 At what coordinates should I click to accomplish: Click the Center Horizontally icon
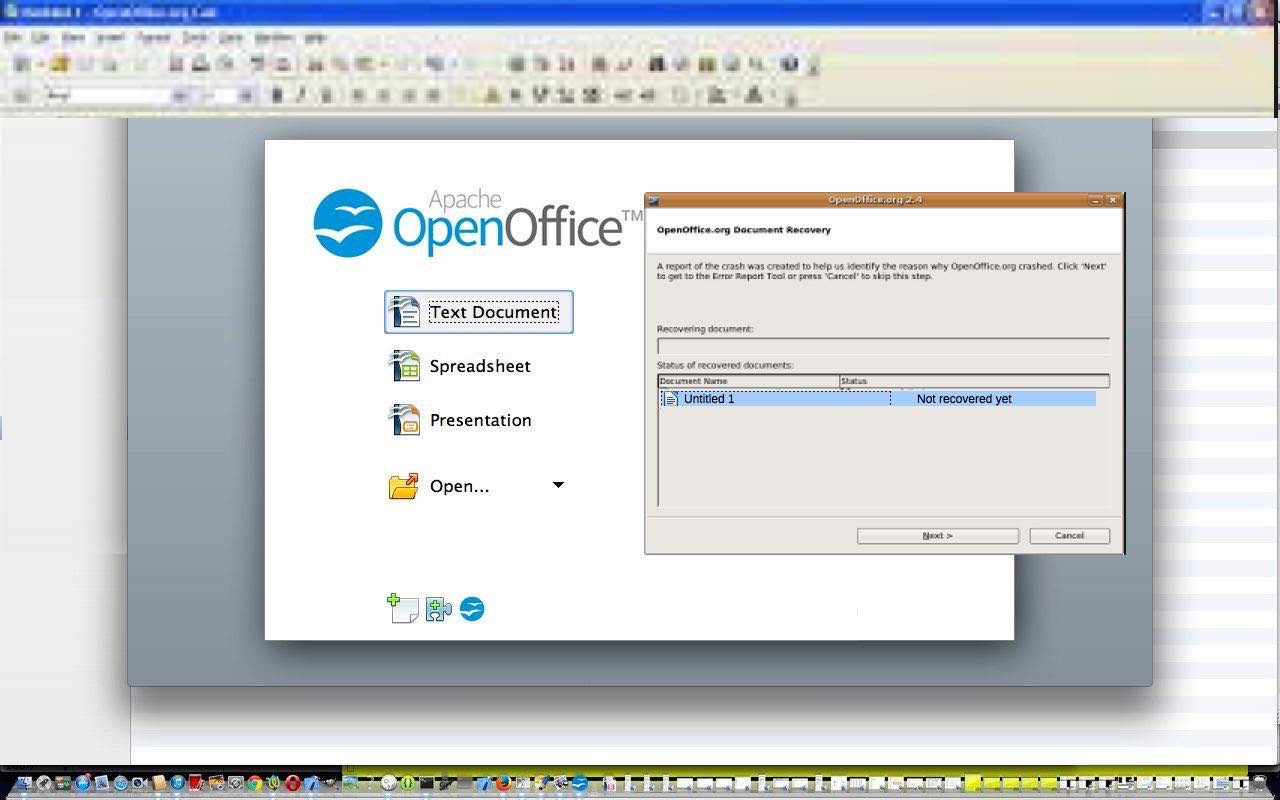[383, 96]
